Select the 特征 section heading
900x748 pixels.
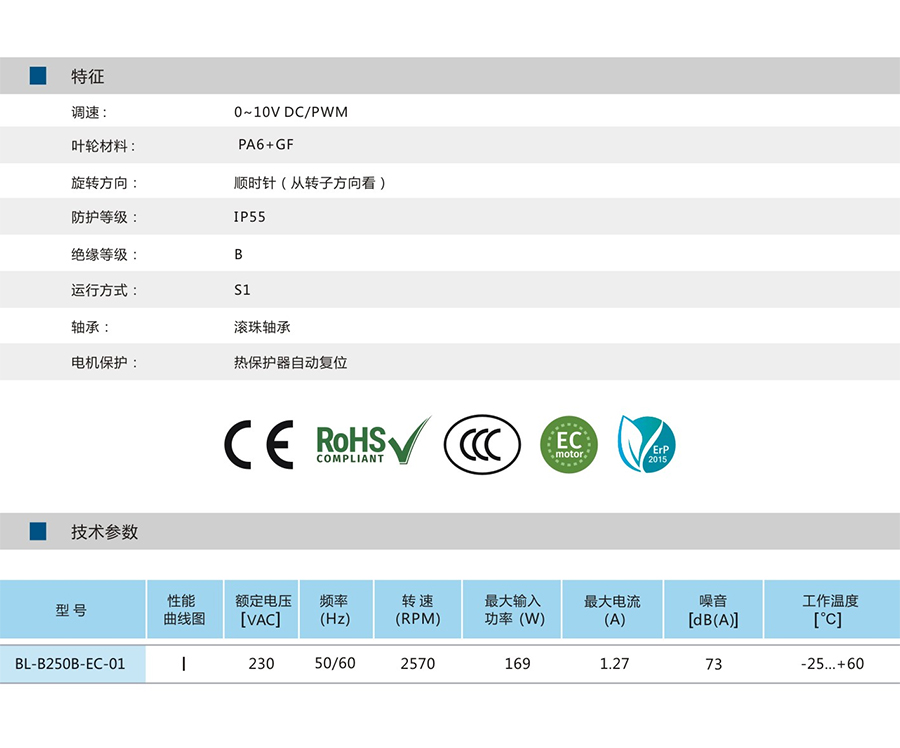pos(88,77)
